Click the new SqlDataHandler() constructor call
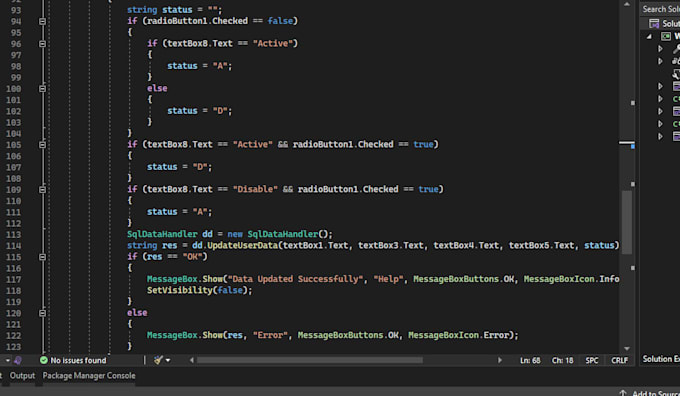This screenshot has width=680, height=396. [x=280, y=234]
